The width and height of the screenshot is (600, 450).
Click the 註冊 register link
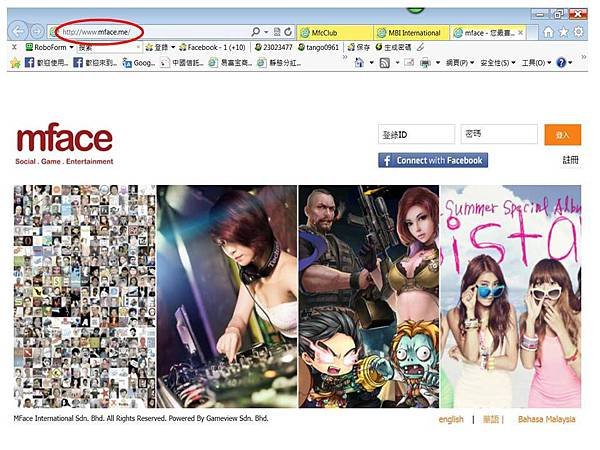(x=570, y=160)
